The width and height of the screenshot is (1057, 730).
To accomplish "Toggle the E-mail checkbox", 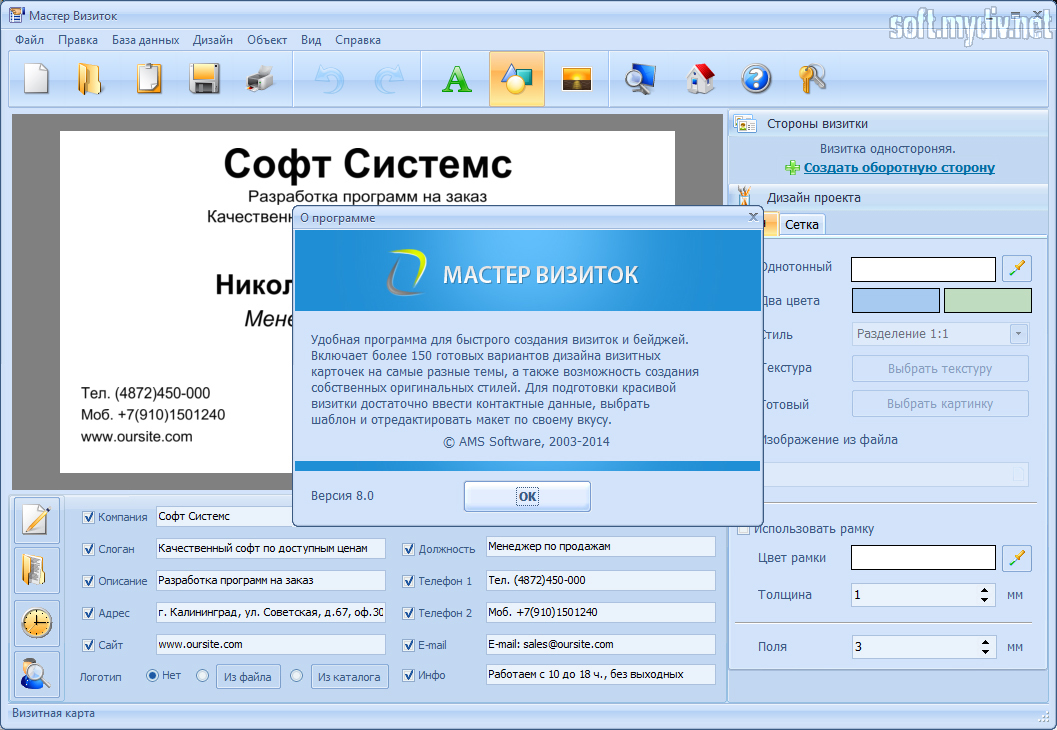I will click(409, 645).
